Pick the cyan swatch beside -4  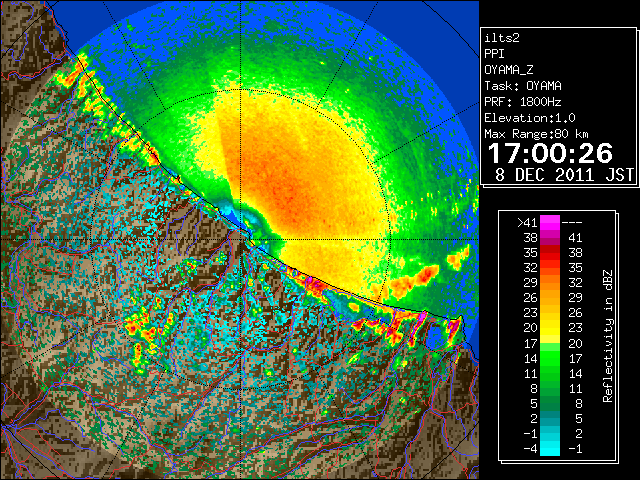click(550, 449)
